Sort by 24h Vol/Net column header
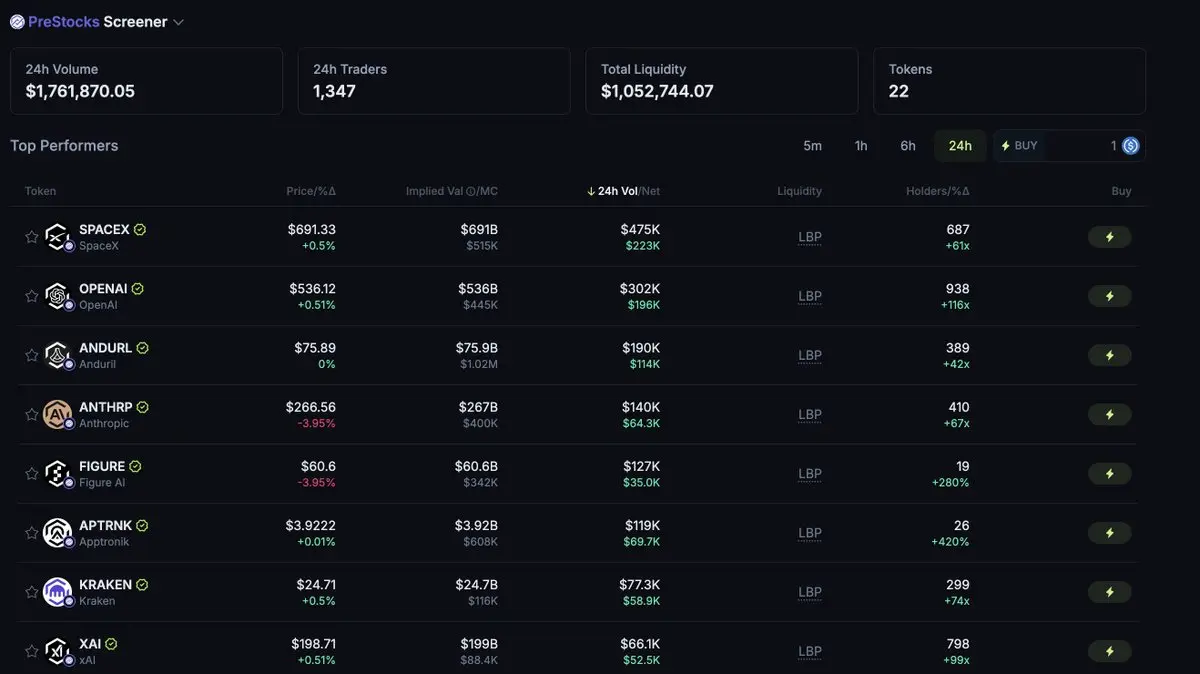This screenshot has width=1200, height=674. 624,191
